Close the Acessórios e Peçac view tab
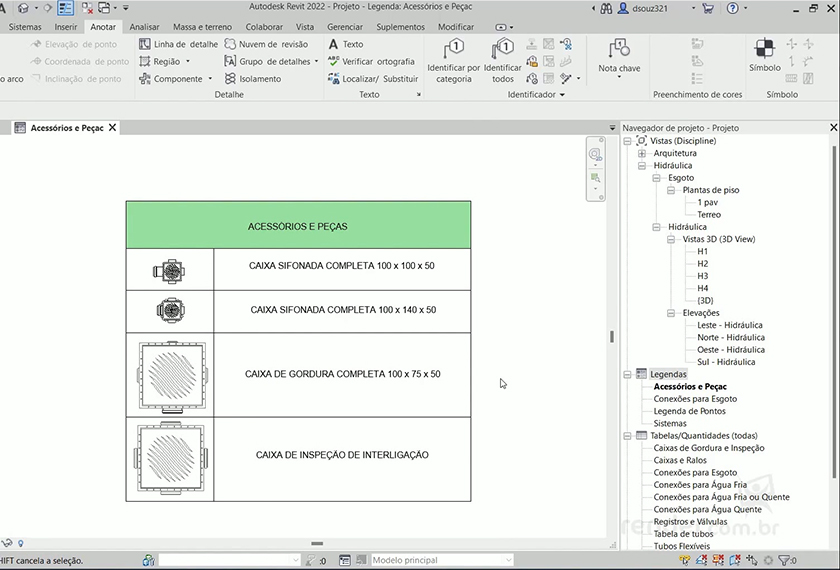Screen dimensions: 840x570 coord(113,128)
